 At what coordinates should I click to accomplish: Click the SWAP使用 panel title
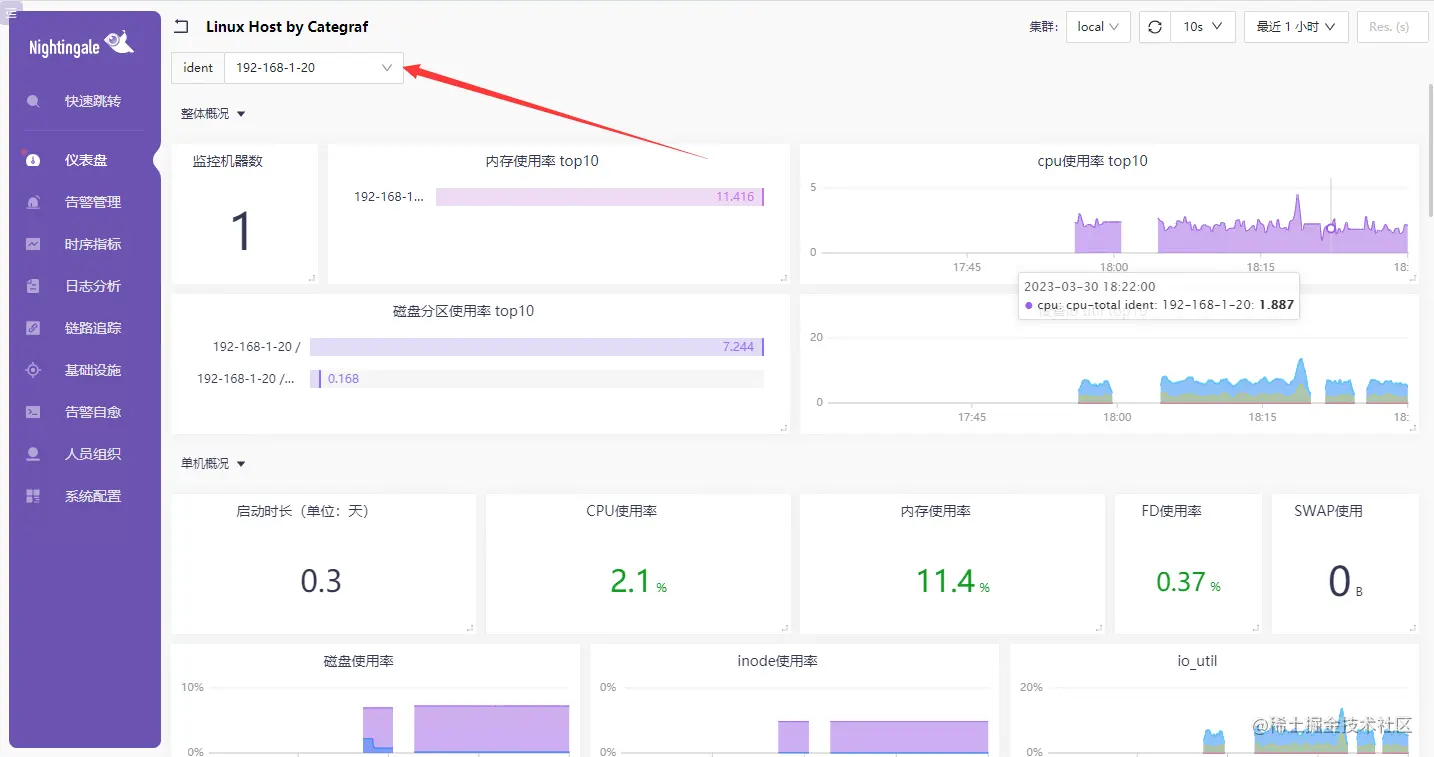[x=1328, y=511]
